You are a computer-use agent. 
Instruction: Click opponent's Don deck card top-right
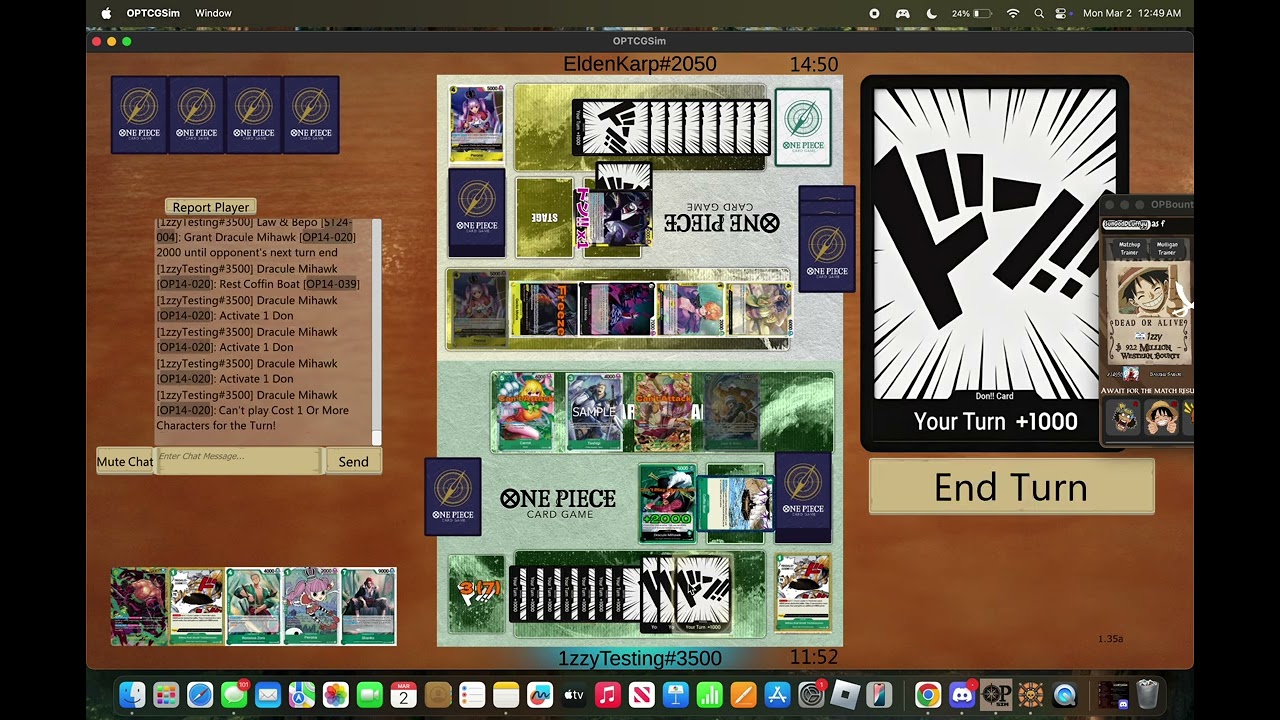(x=803, y=126)
